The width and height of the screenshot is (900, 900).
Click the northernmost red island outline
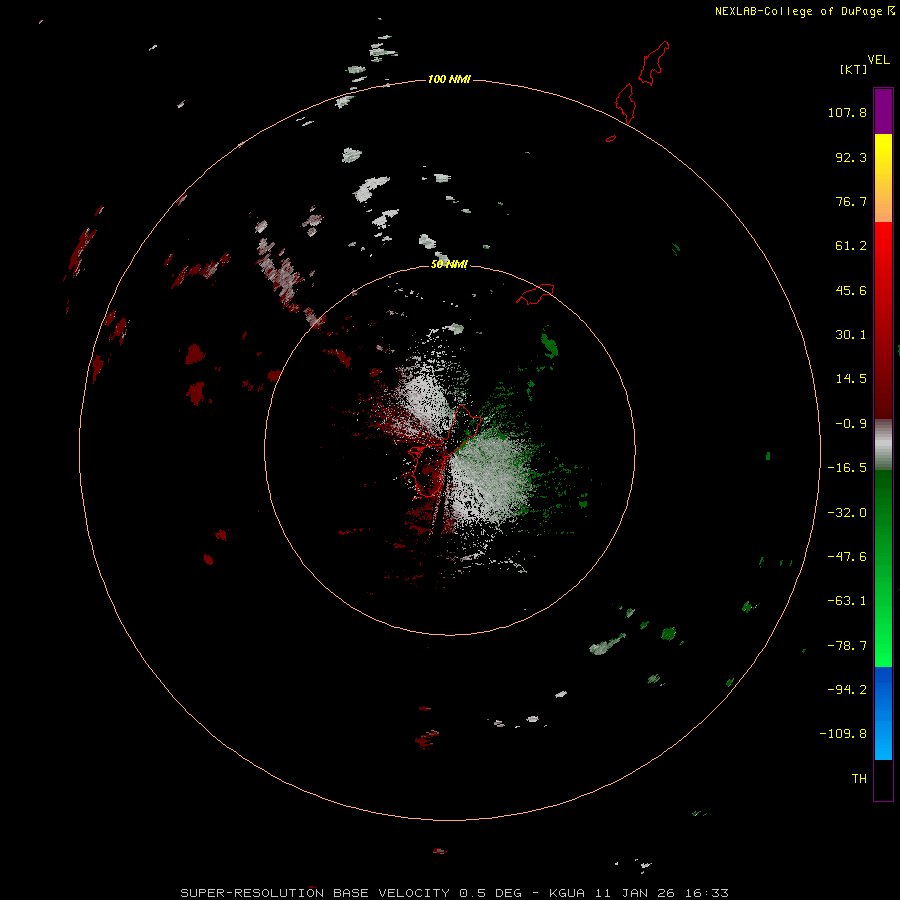point(654,63)
